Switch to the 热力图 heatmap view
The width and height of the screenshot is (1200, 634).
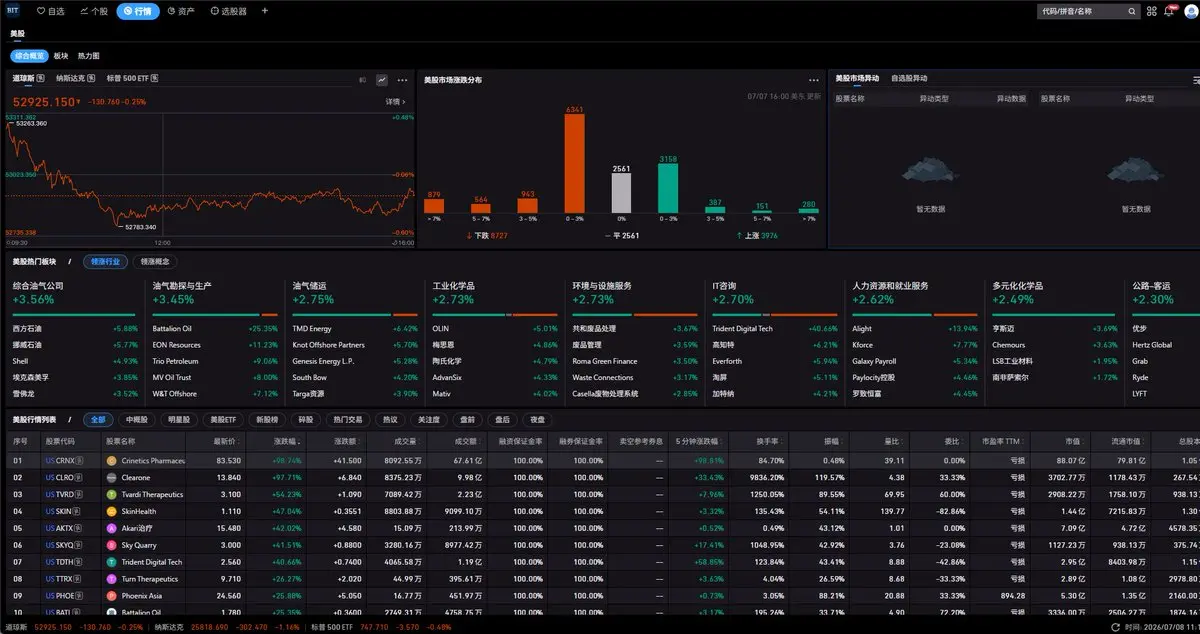[89, 56]
